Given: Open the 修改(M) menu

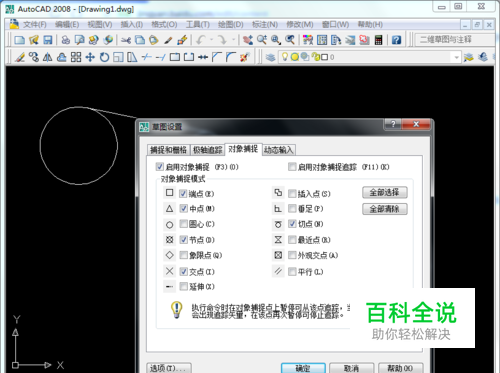Looking at the screenshot, I should pyautogui.click(x=300, y=25).
